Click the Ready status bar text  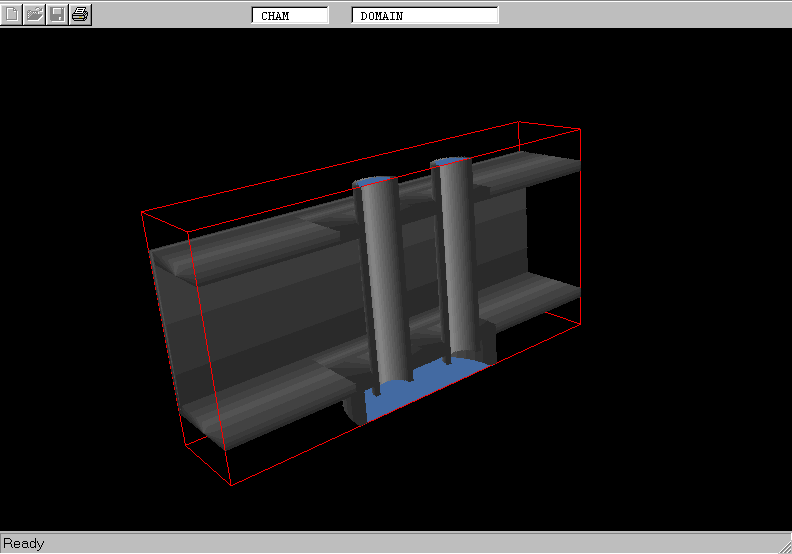24,543
